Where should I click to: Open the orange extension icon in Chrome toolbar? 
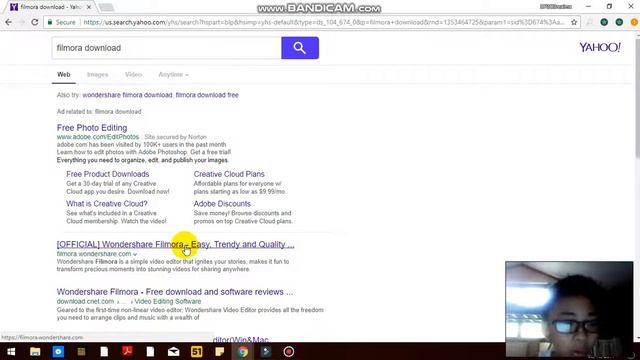pos(634,22)
